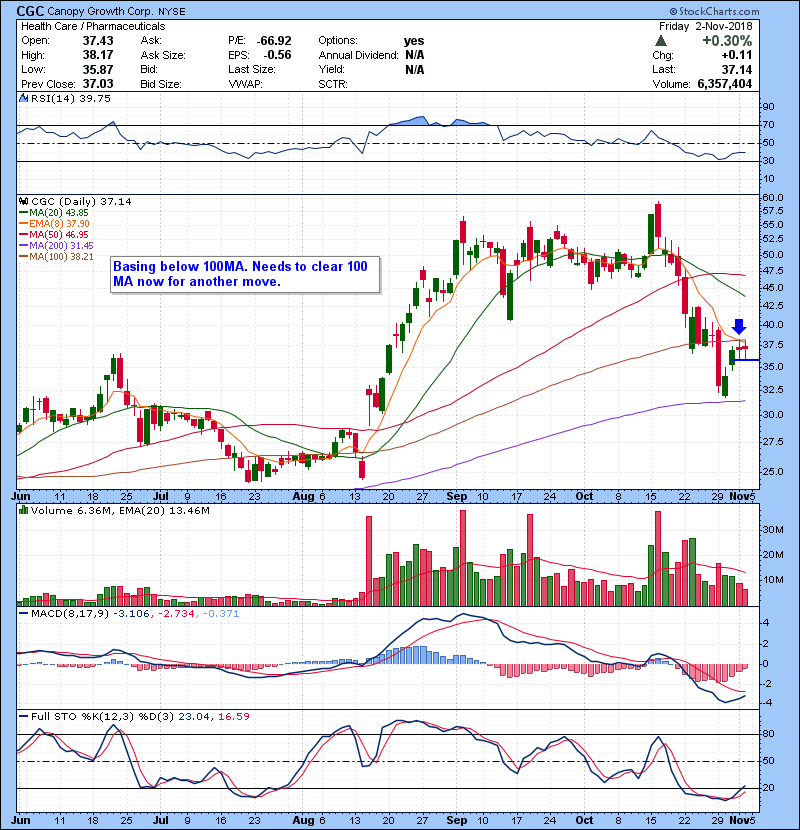Click the MACD histogram value -0.371
The image size is (800, 830).
tap(221, 614)
